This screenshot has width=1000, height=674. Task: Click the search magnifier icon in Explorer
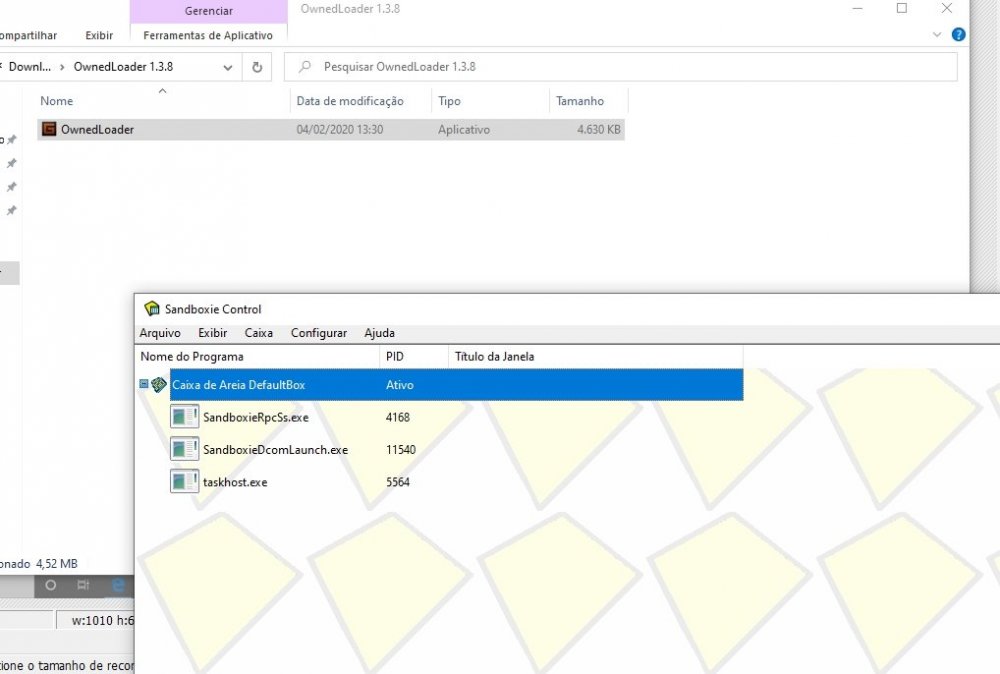pos(305,66)
